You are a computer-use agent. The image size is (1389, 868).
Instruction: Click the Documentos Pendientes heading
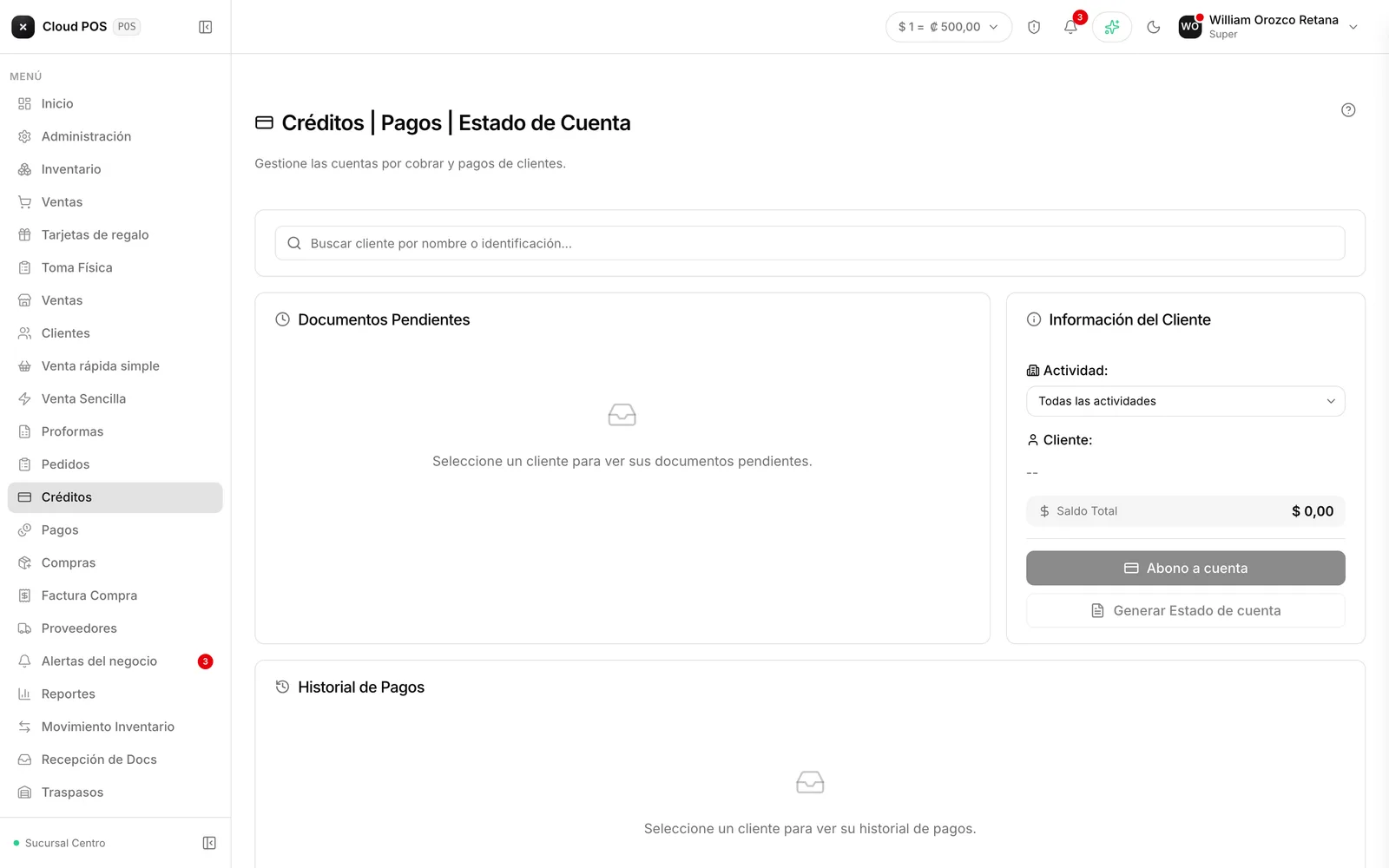tap(384, 319)
